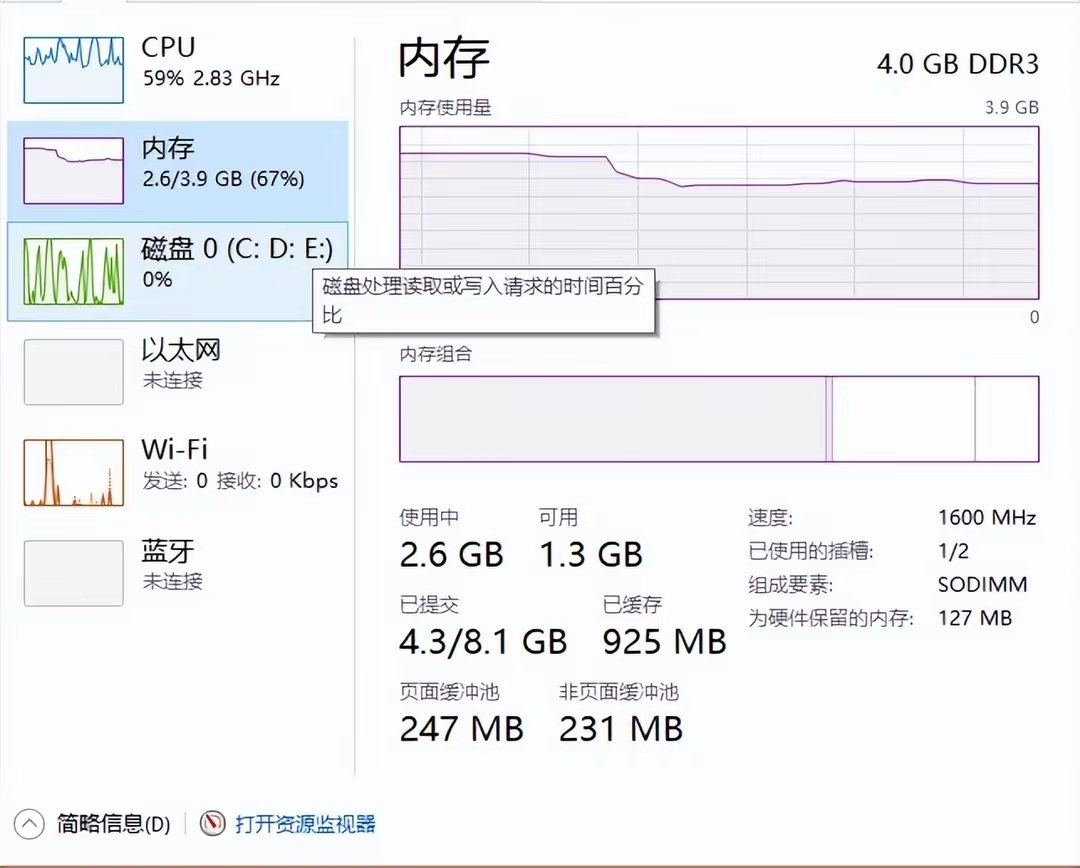
Task: Click the 以太网 empty graph thumbnail
Action: point(73,372)
